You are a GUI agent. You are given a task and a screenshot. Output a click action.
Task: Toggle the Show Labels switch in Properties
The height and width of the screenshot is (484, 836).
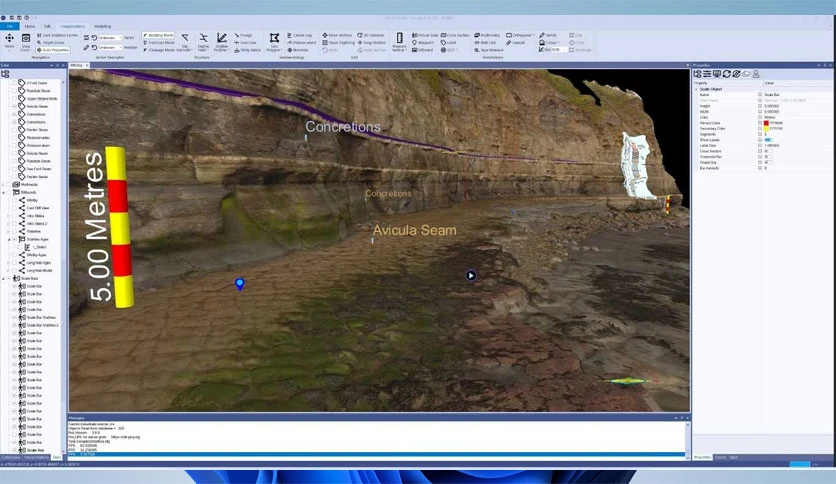(768, 140)
